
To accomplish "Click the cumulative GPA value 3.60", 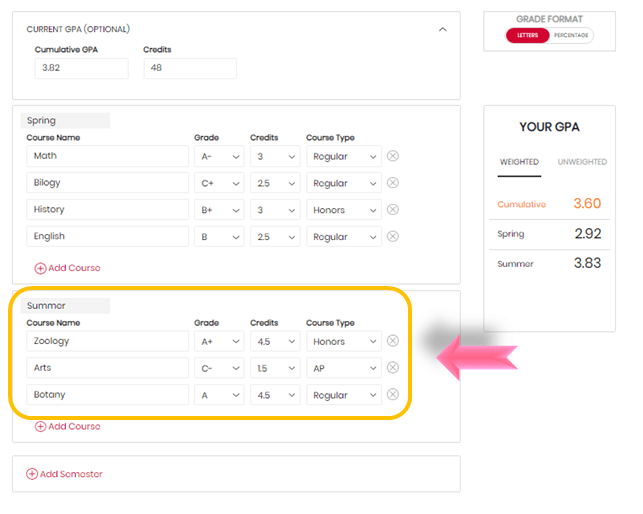I will coord(587,203).
